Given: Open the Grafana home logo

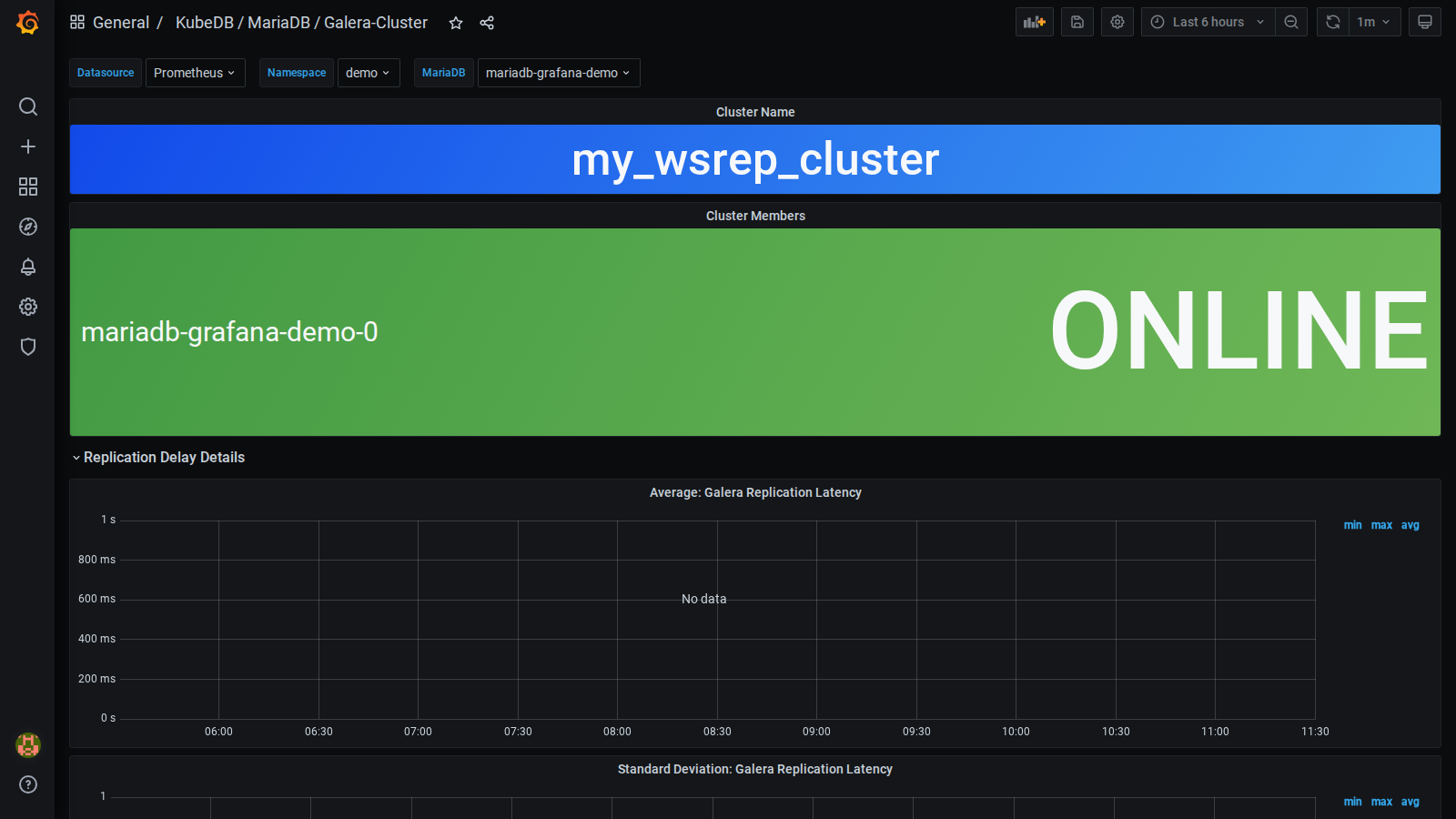Looking at the screenshot, I should click(28, 22).
